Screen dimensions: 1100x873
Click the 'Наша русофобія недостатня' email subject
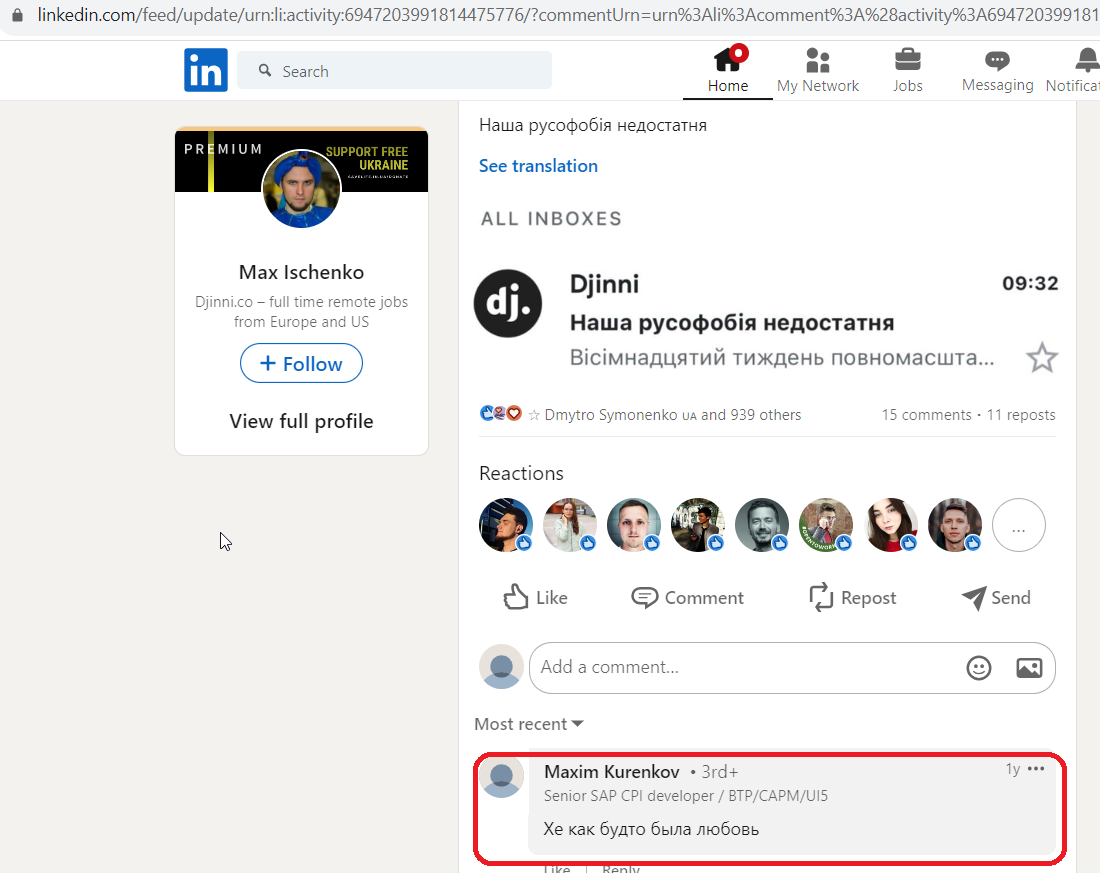pyautogui.click(x=732, y=323)
